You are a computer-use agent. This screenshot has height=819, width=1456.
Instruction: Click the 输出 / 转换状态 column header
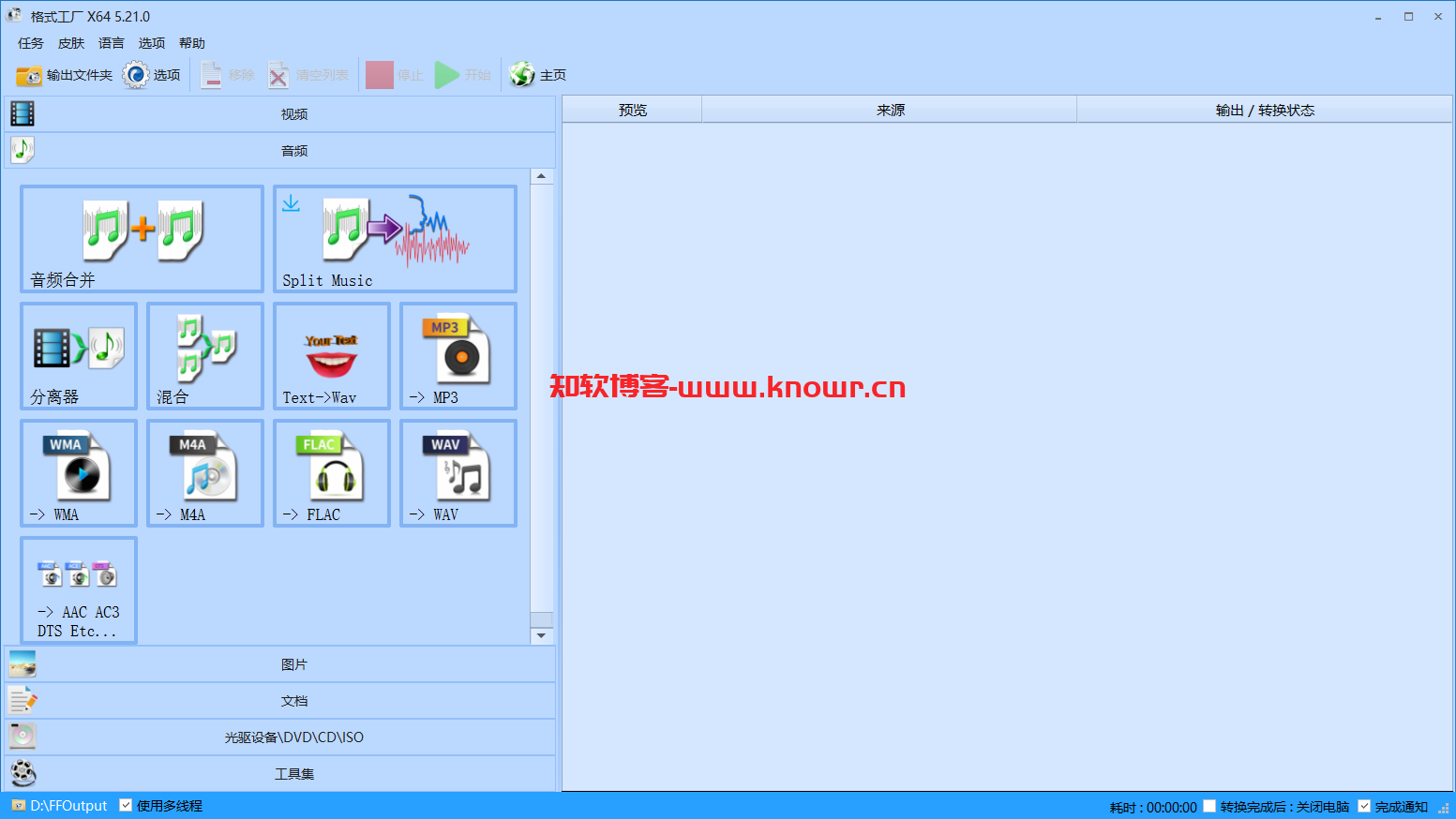(x=1265, y=110)
